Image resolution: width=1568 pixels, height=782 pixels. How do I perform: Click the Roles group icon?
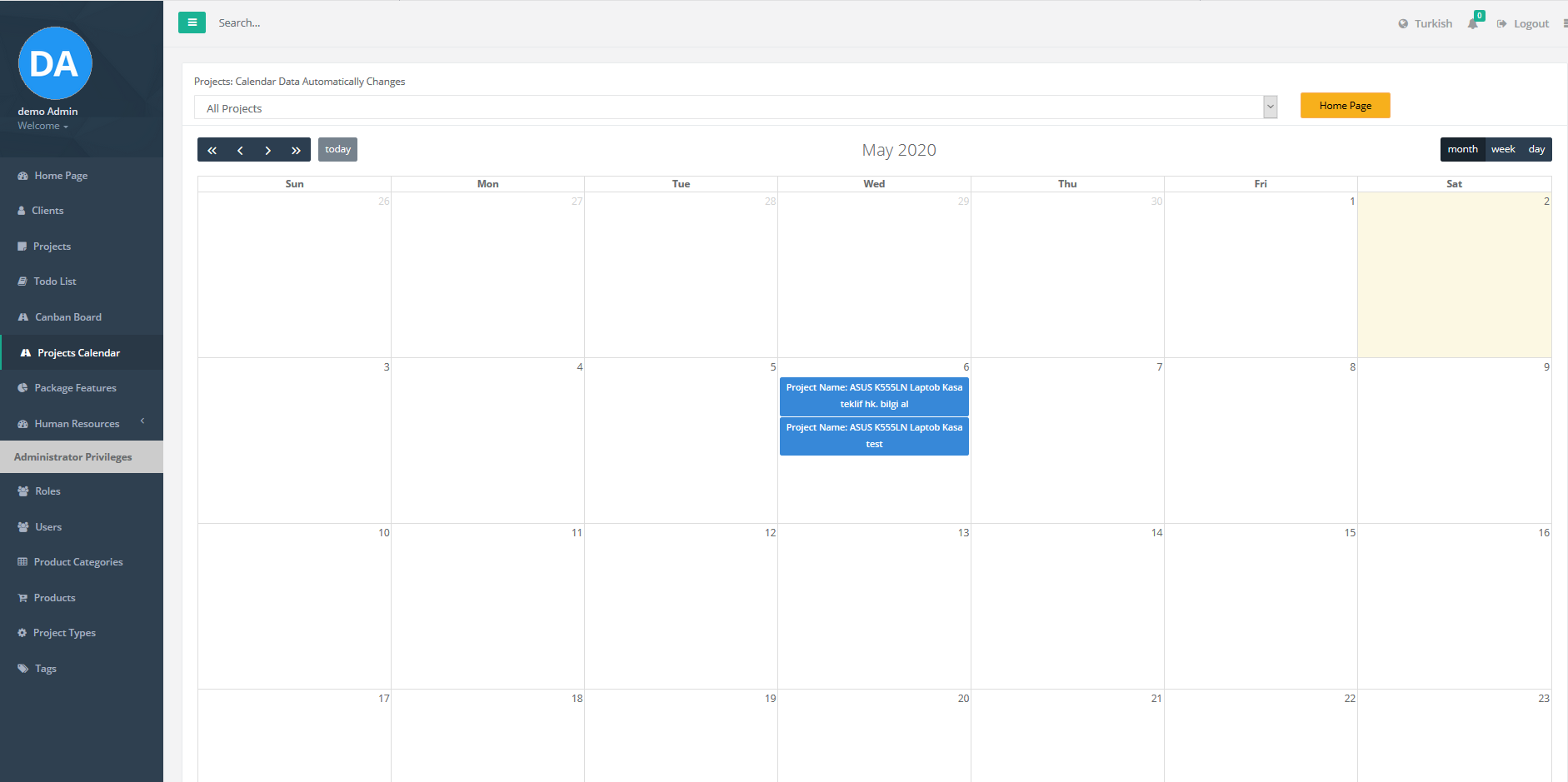pyautogui.click(x=23, y=491)
